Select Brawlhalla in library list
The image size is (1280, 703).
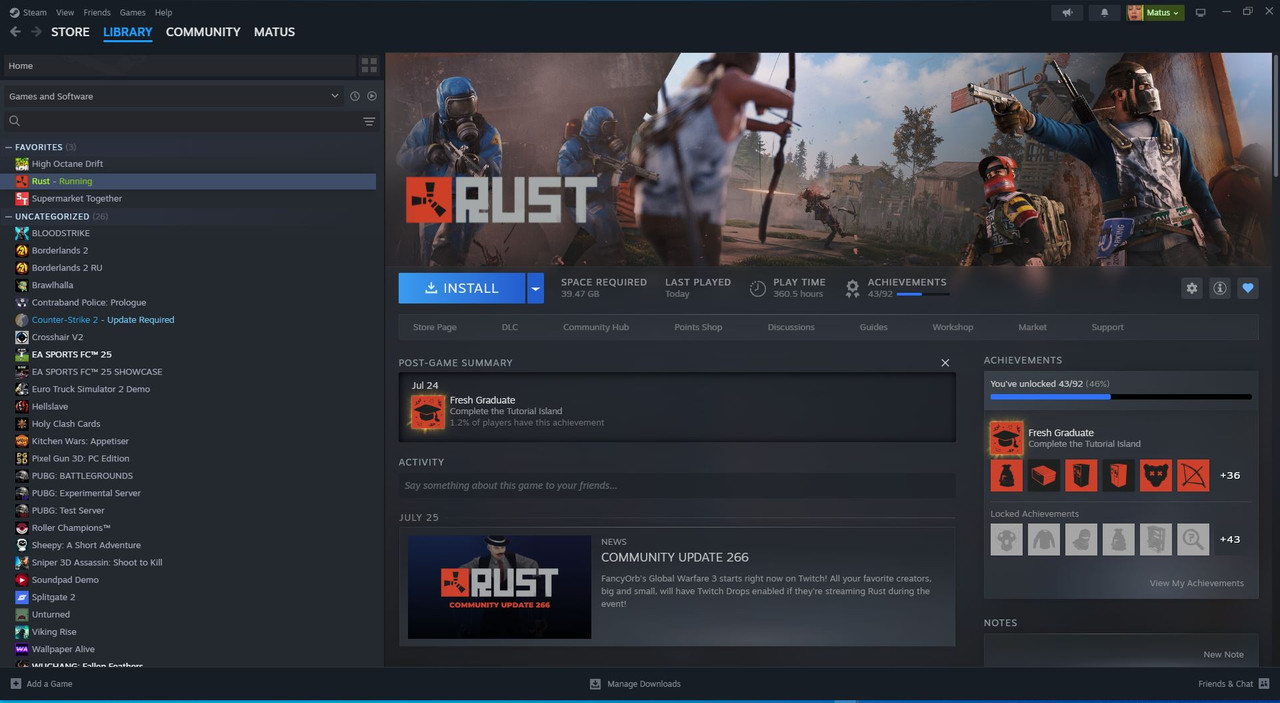click(52, 285)
